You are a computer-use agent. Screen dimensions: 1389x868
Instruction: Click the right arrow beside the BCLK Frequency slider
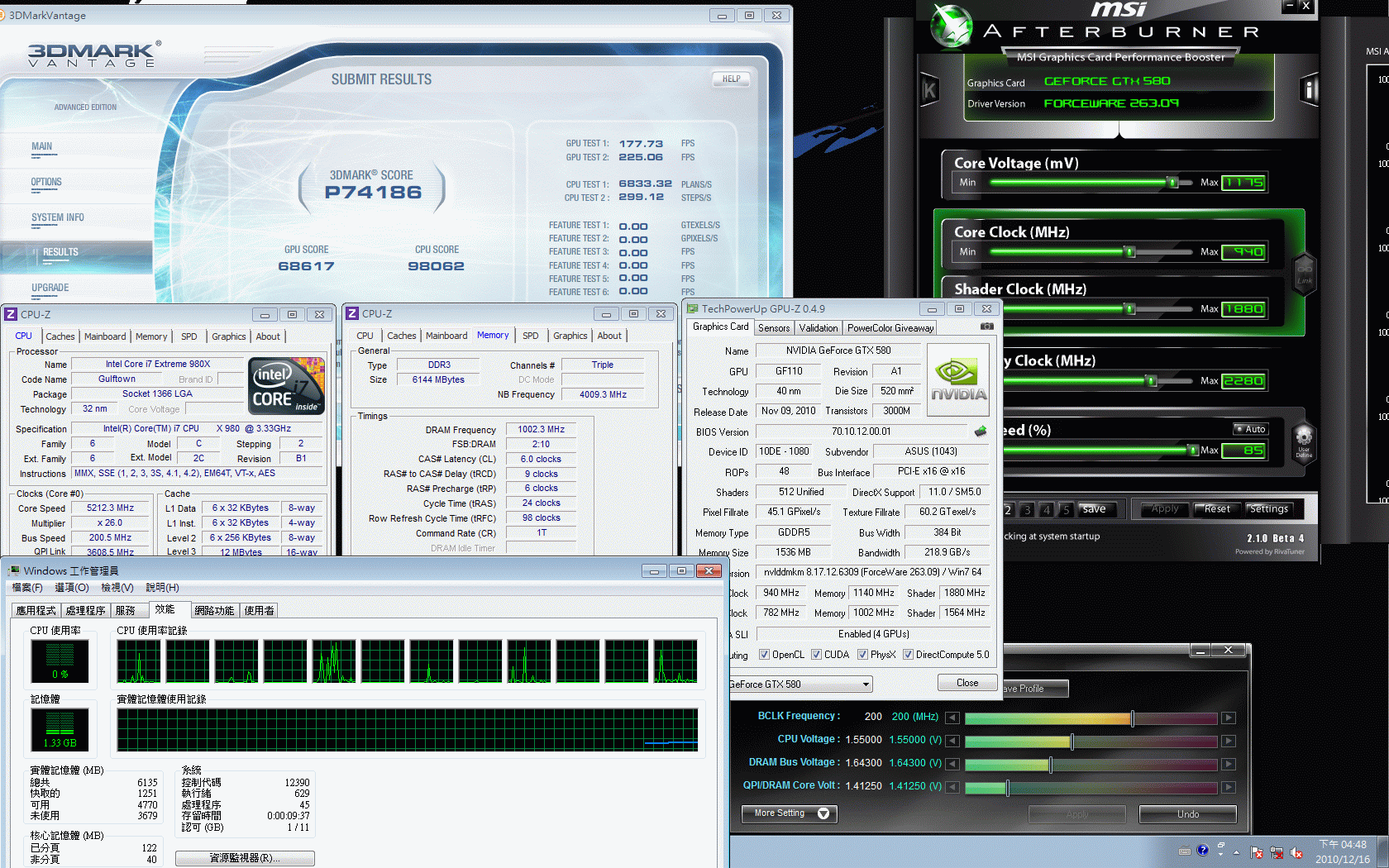point(1229,718)
